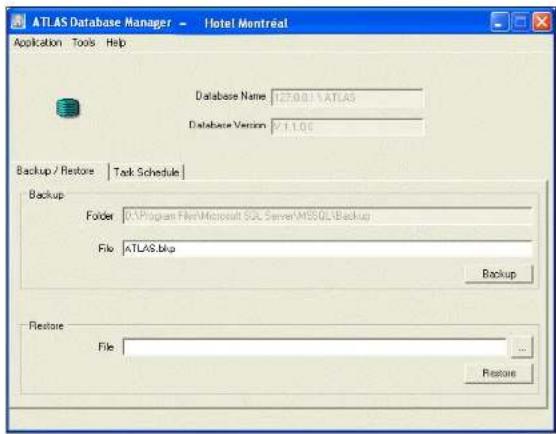Maximize the ATLAS Database Manager window
556x434 pixels.
pos(521,22)
